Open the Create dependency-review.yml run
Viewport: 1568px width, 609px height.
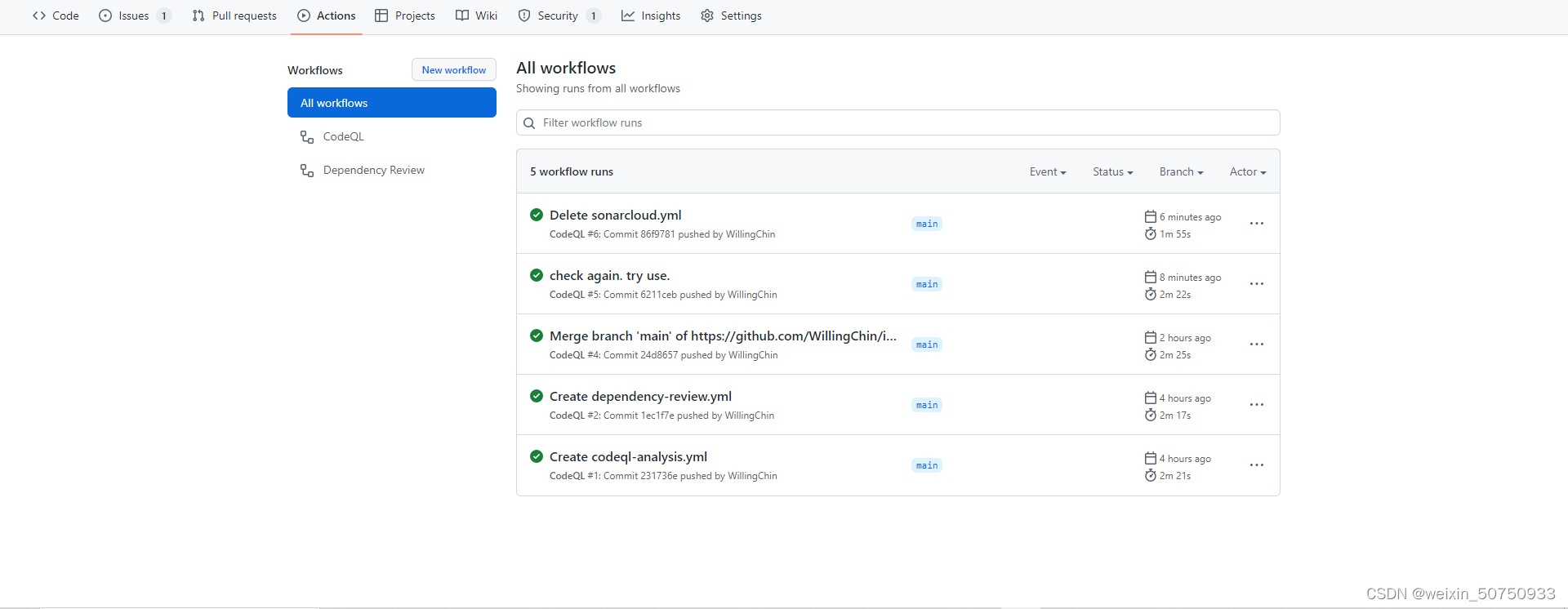(x=640, y=396)
